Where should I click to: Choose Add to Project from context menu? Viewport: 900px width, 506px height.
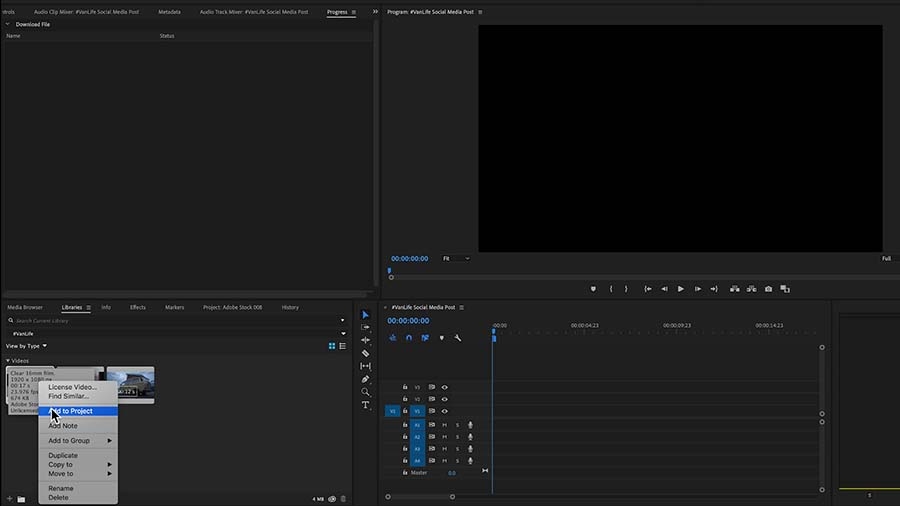pos(78,411)
